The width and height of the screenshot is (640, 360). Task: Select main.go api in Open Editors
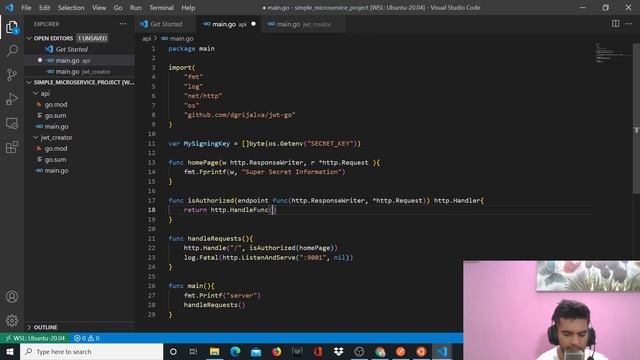click(x=80, y=60)
